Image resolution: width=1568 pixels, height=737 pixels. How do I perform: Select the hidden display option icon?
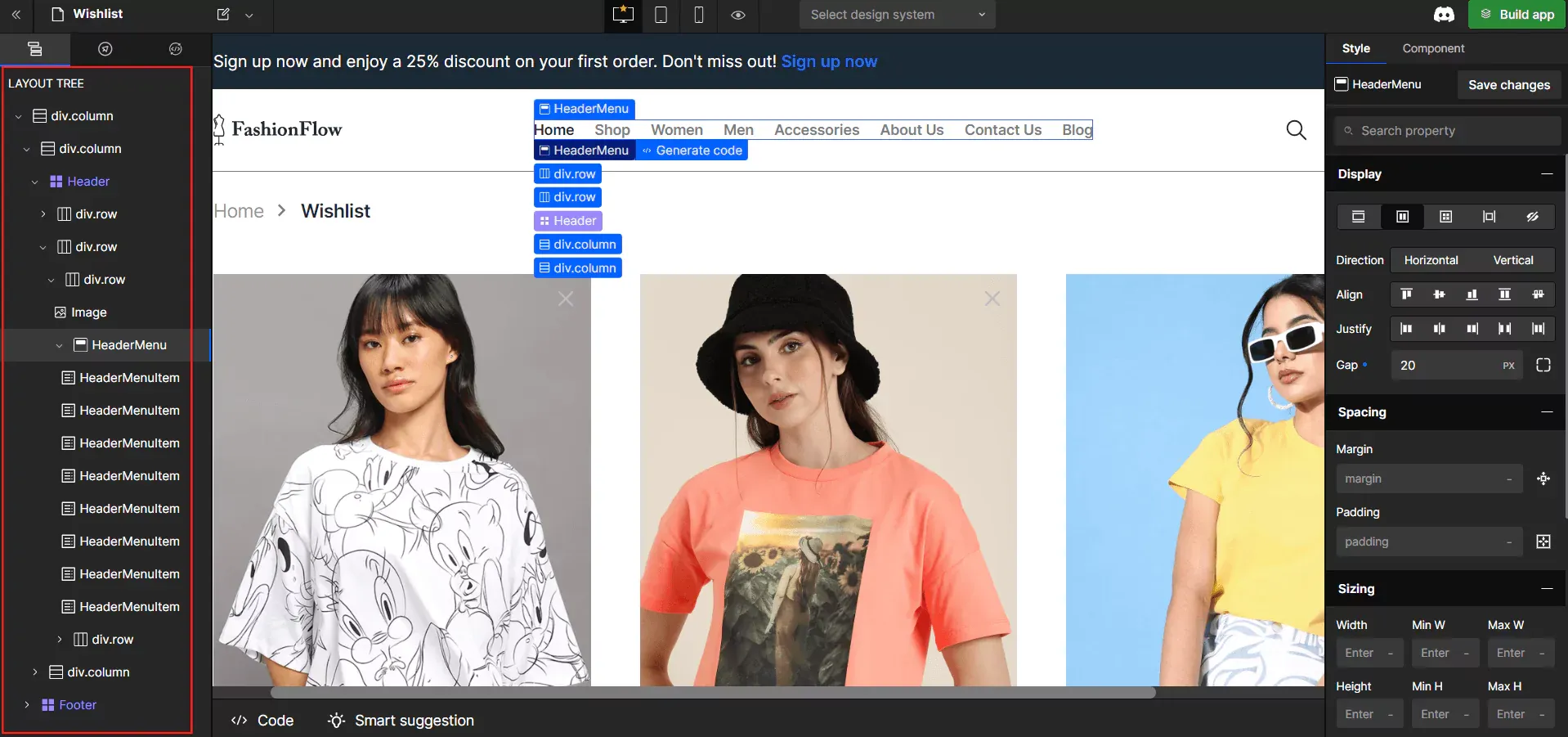1532,217
